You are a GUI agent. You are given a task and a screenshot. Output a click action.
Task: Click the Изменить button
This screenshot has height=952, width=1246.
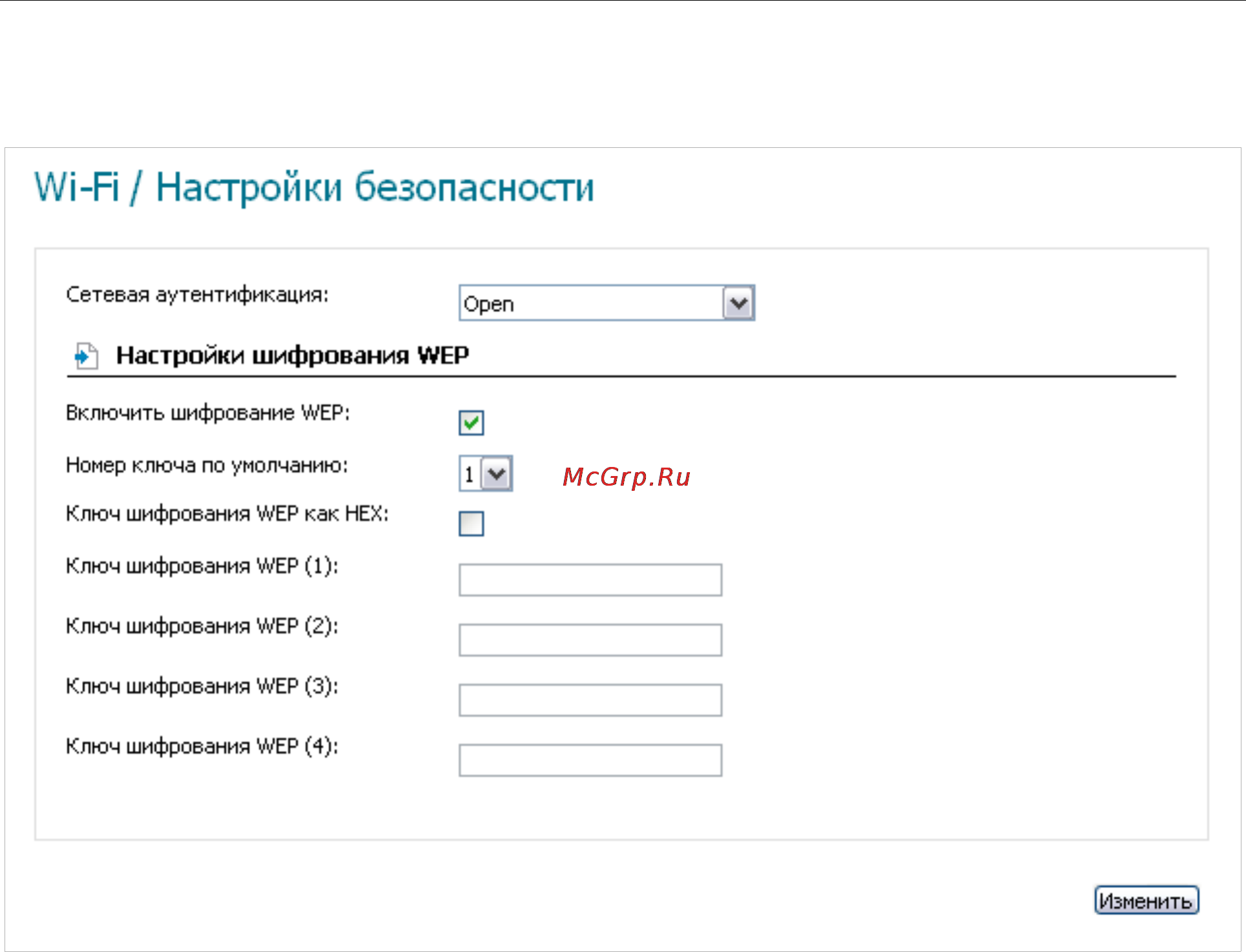[x=1147, y=900]
